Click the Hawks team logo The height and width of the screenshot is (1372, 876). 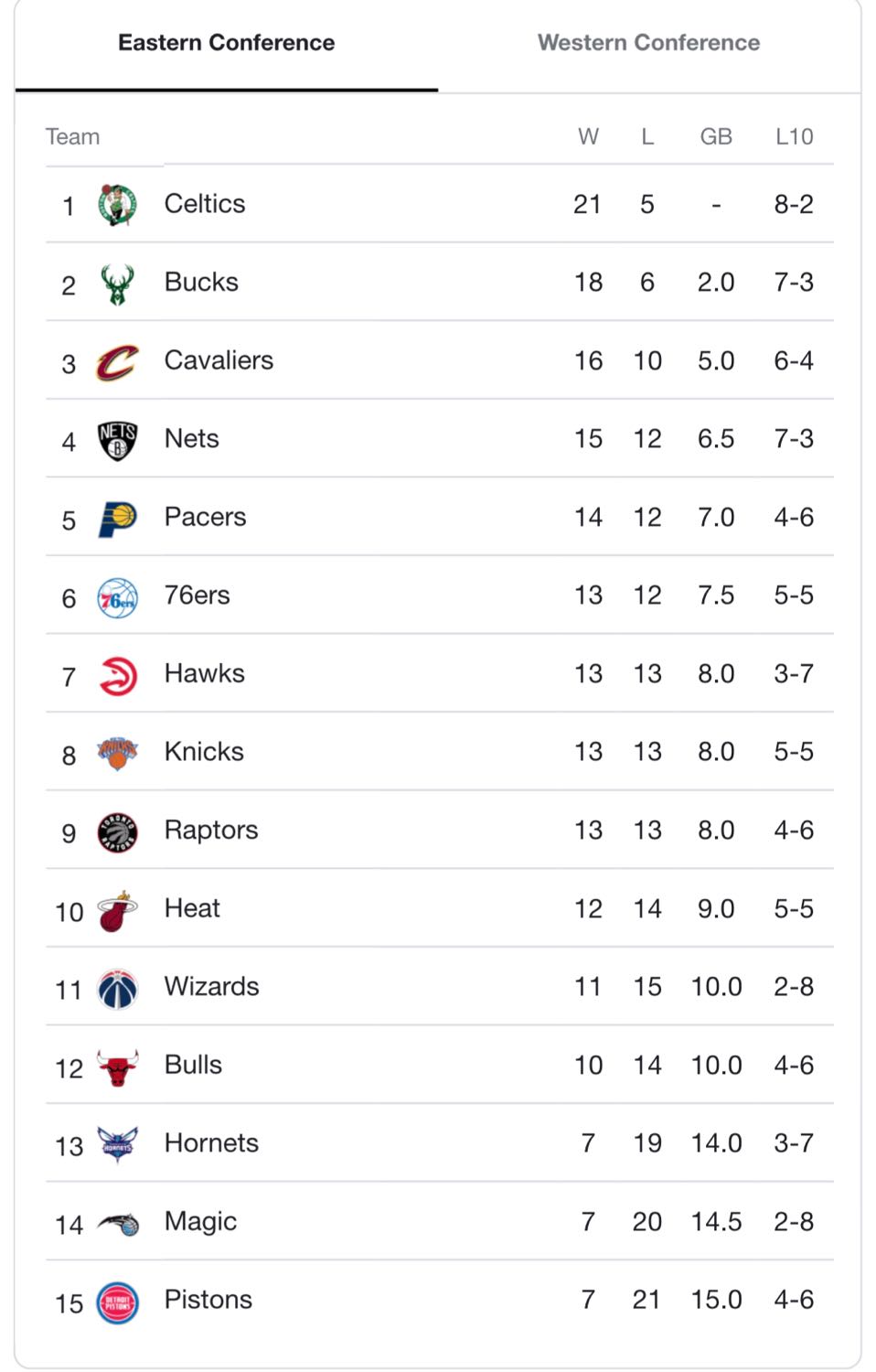point(117,676)
